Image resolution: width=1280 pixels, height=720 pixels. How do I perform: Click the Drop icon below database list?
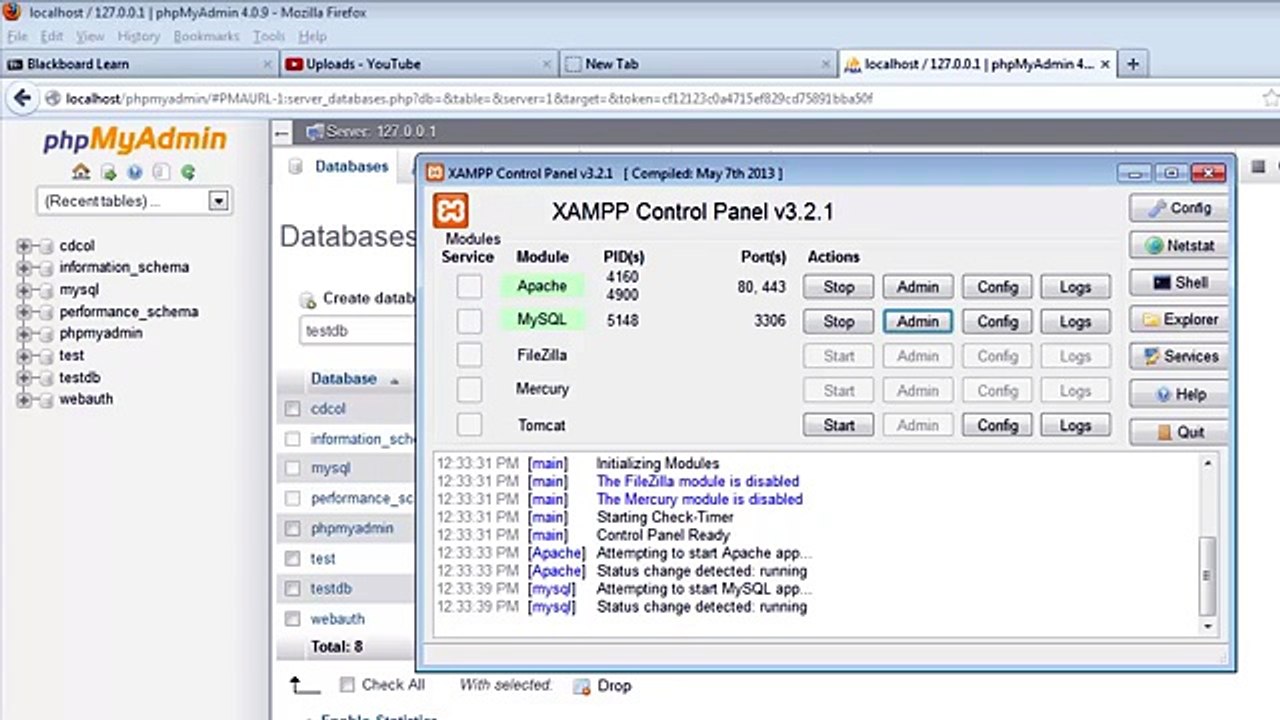coord(581,686)
